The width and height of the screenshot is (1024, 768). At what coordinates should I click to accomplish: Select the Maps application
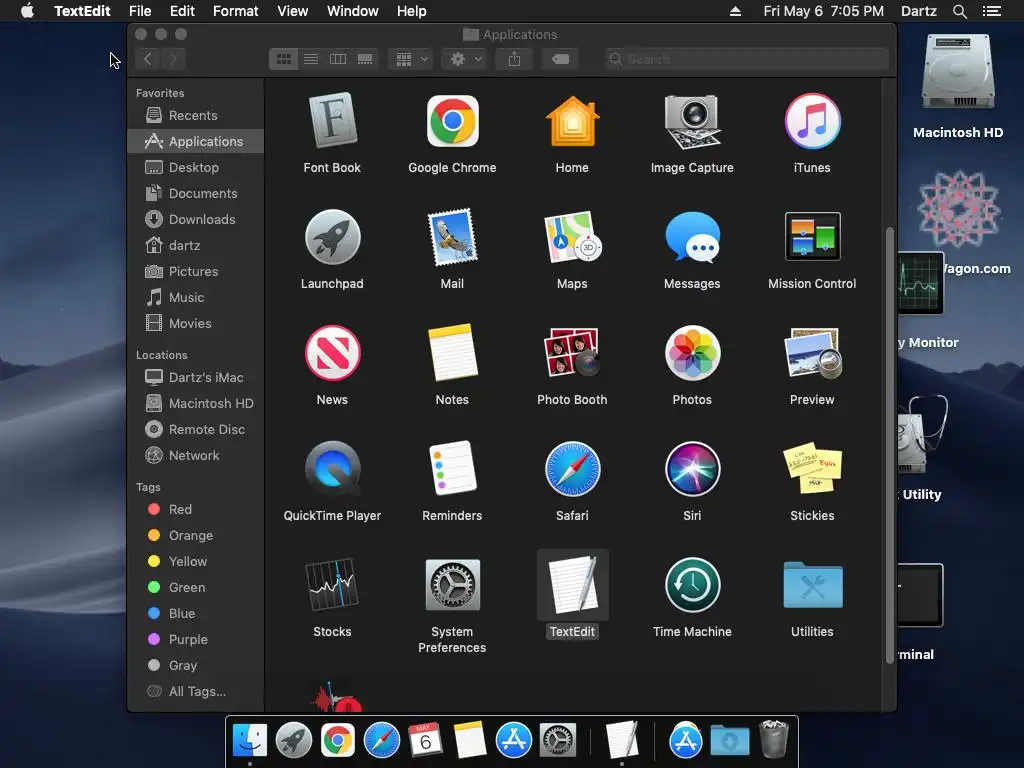point(572,237)
